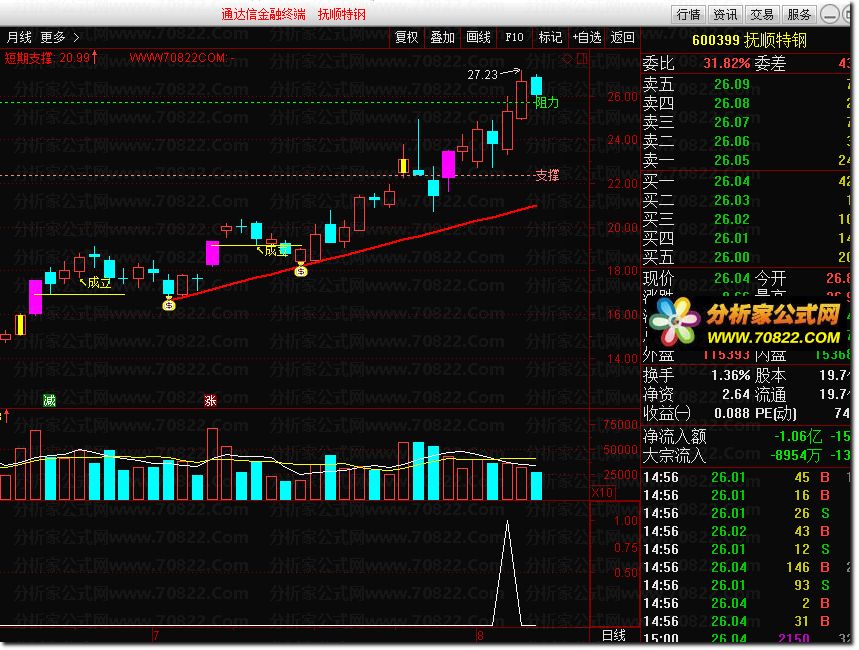The image size is (859, 650).
Task: Select the 短期支撑: 20.99 indicator text
Action: click(x=51, y=58)
